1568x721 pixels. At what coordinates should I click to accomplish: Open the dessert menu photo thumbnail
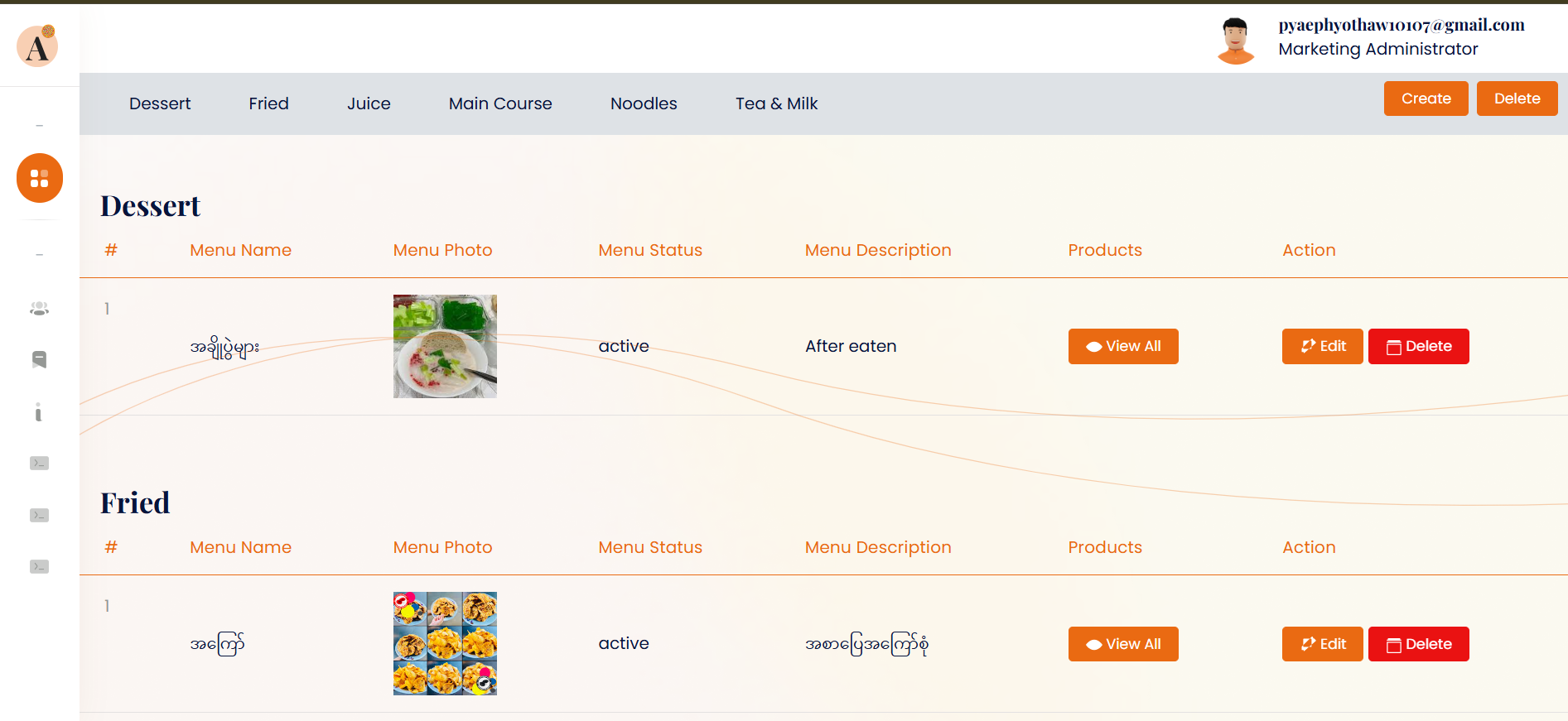445,346
